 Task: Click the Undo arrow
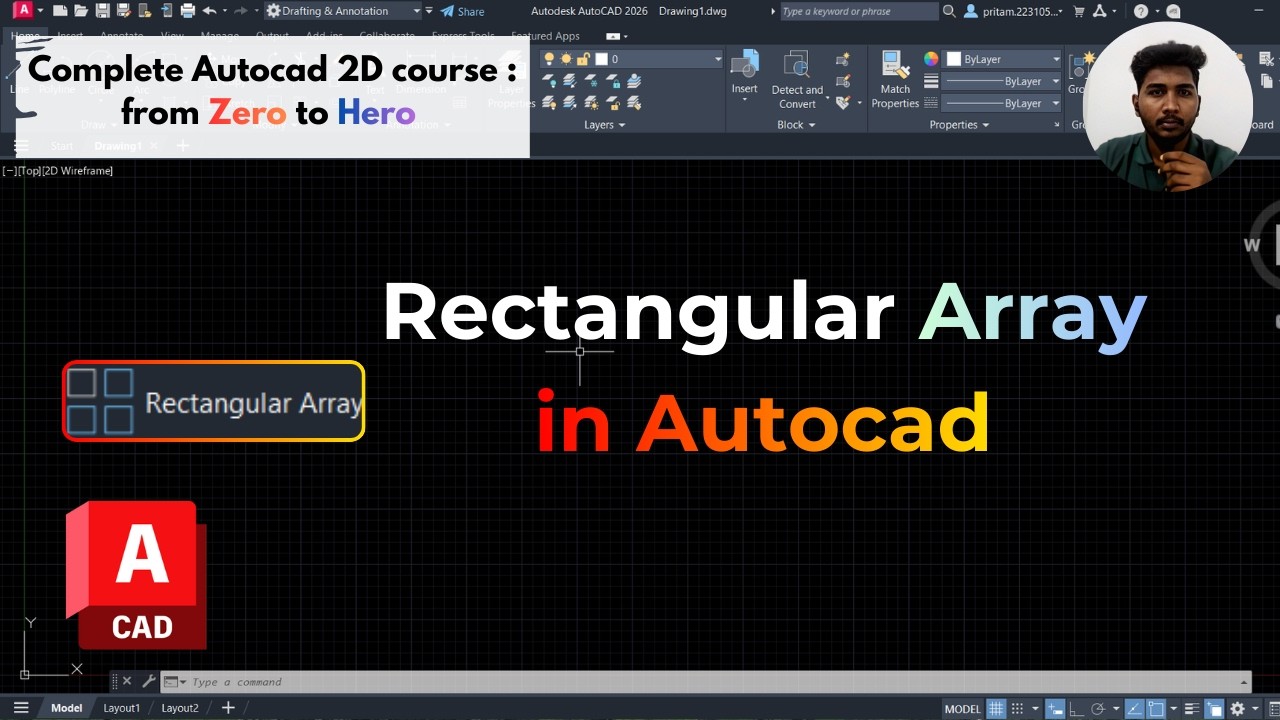click(x=209, y=11)
